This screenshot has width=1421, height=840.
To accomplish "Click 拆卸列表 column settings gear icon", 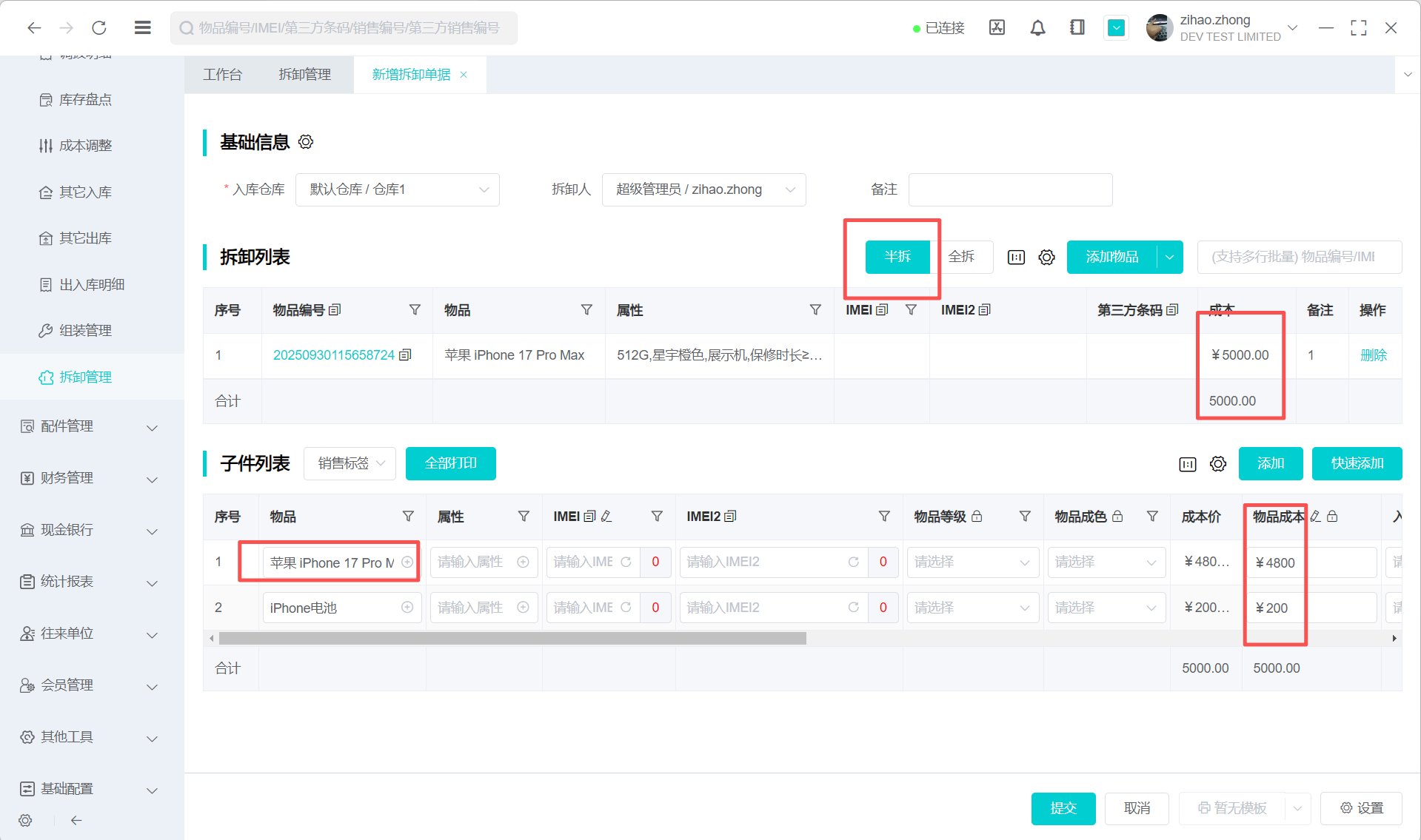I will (1046, 258).
